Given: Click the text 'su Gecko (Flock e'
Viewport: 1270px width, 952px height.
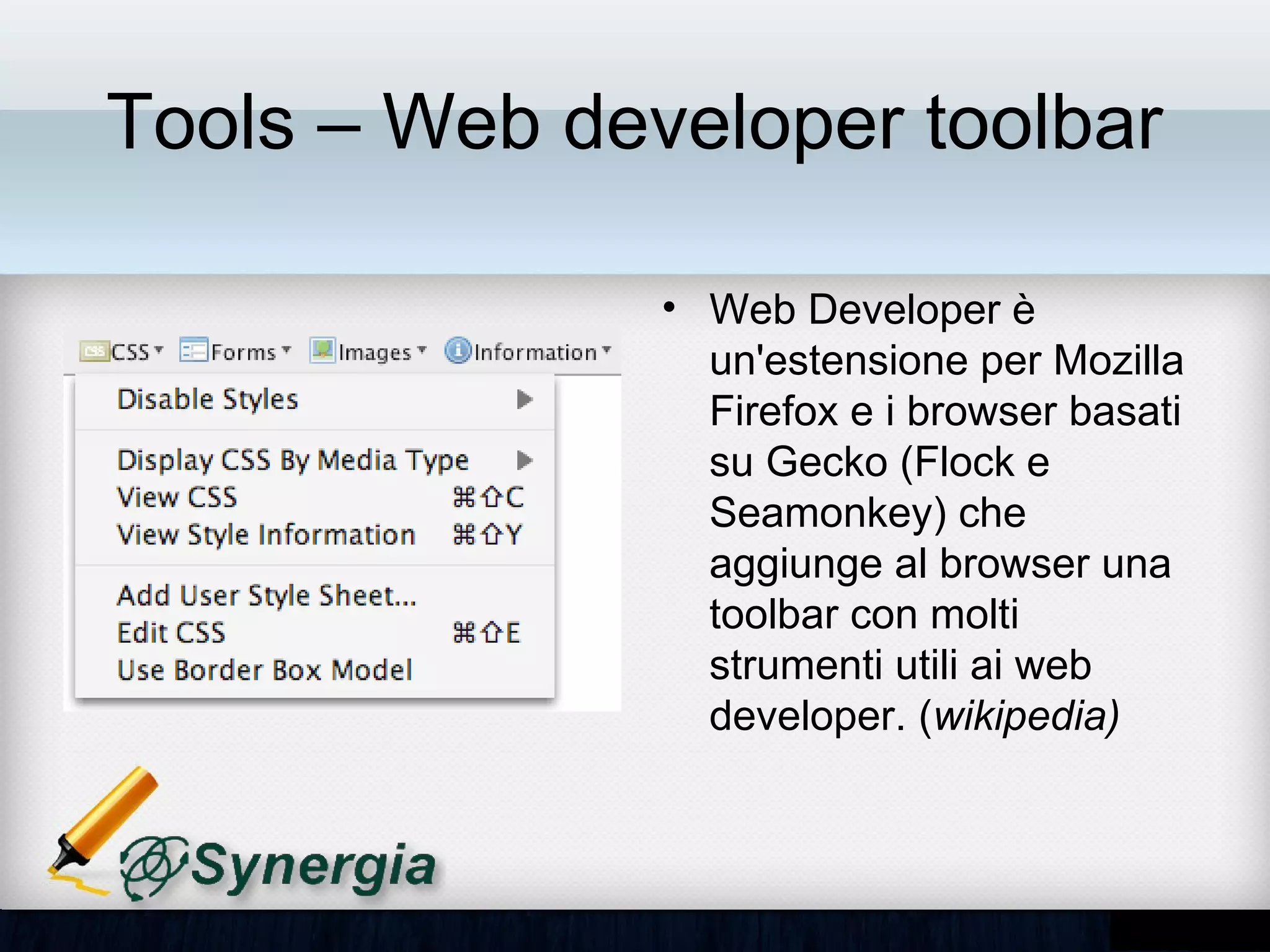Looking at the screenshot, I should click(879, 462).
